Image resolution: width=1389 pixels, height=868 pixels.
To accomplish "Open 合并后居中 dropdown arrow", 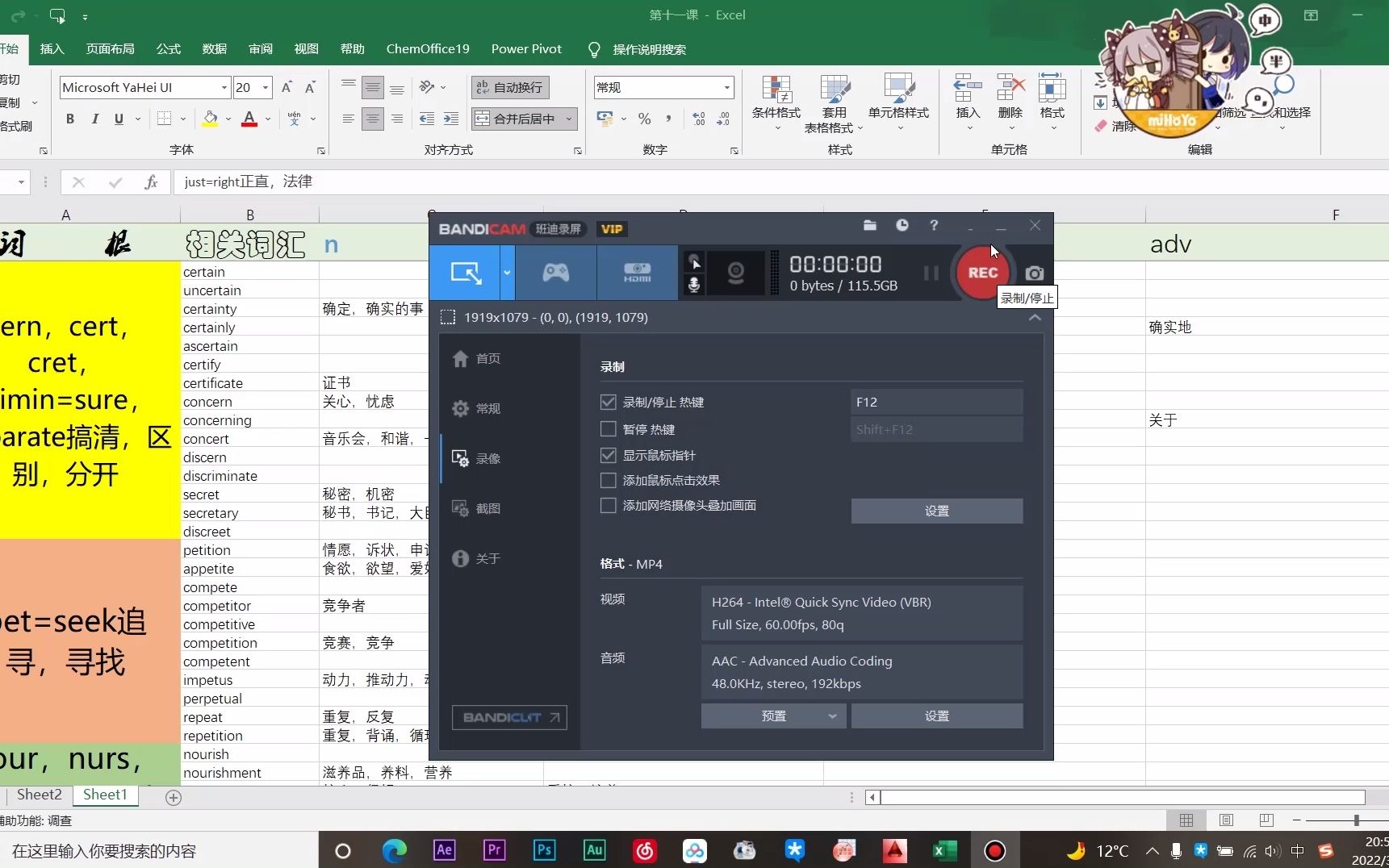I will 569,119.
